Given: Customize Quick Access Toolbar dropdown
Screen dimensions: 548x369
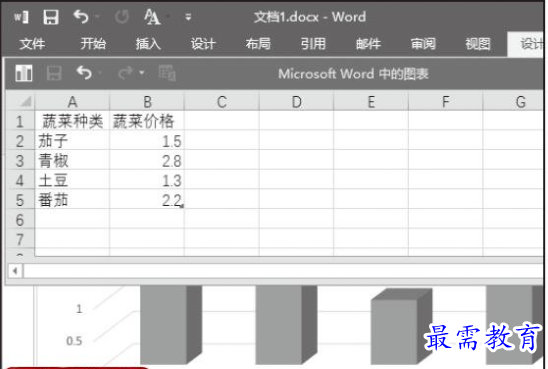Looking at the screenshot, I should [x=188, y=17].
